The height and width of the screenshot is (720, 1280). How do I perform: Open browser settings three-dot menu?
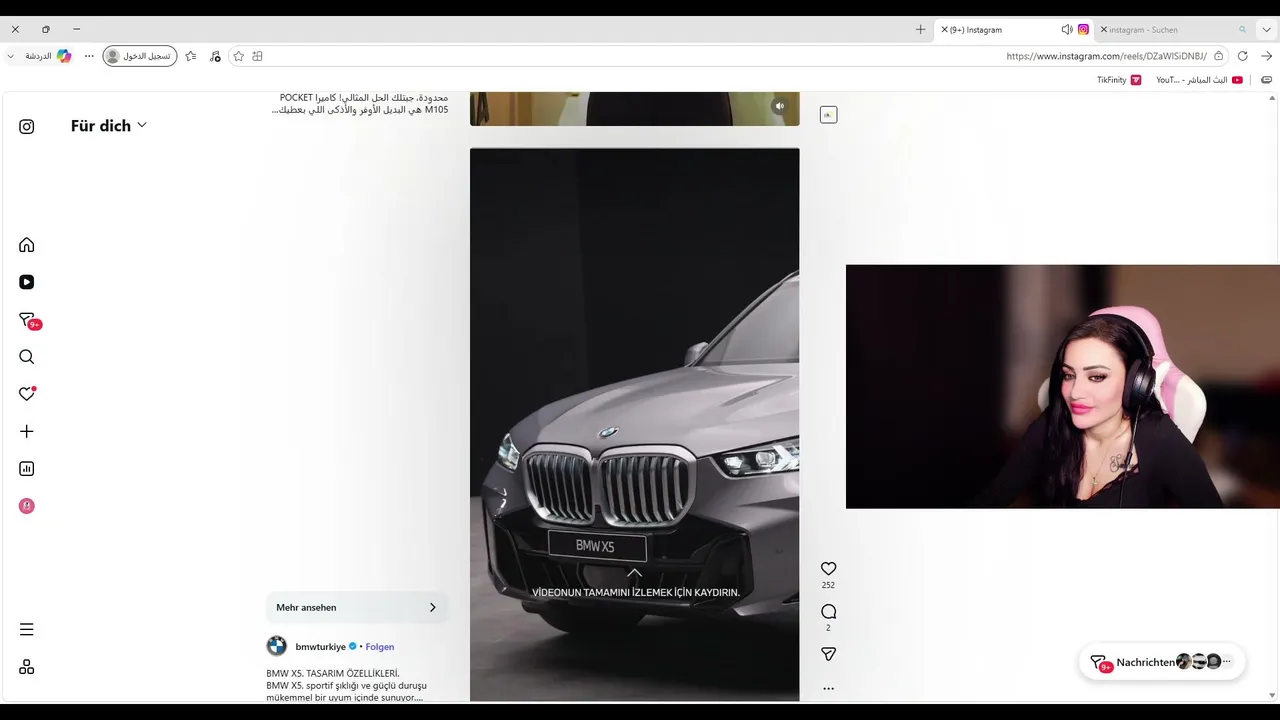89,56
